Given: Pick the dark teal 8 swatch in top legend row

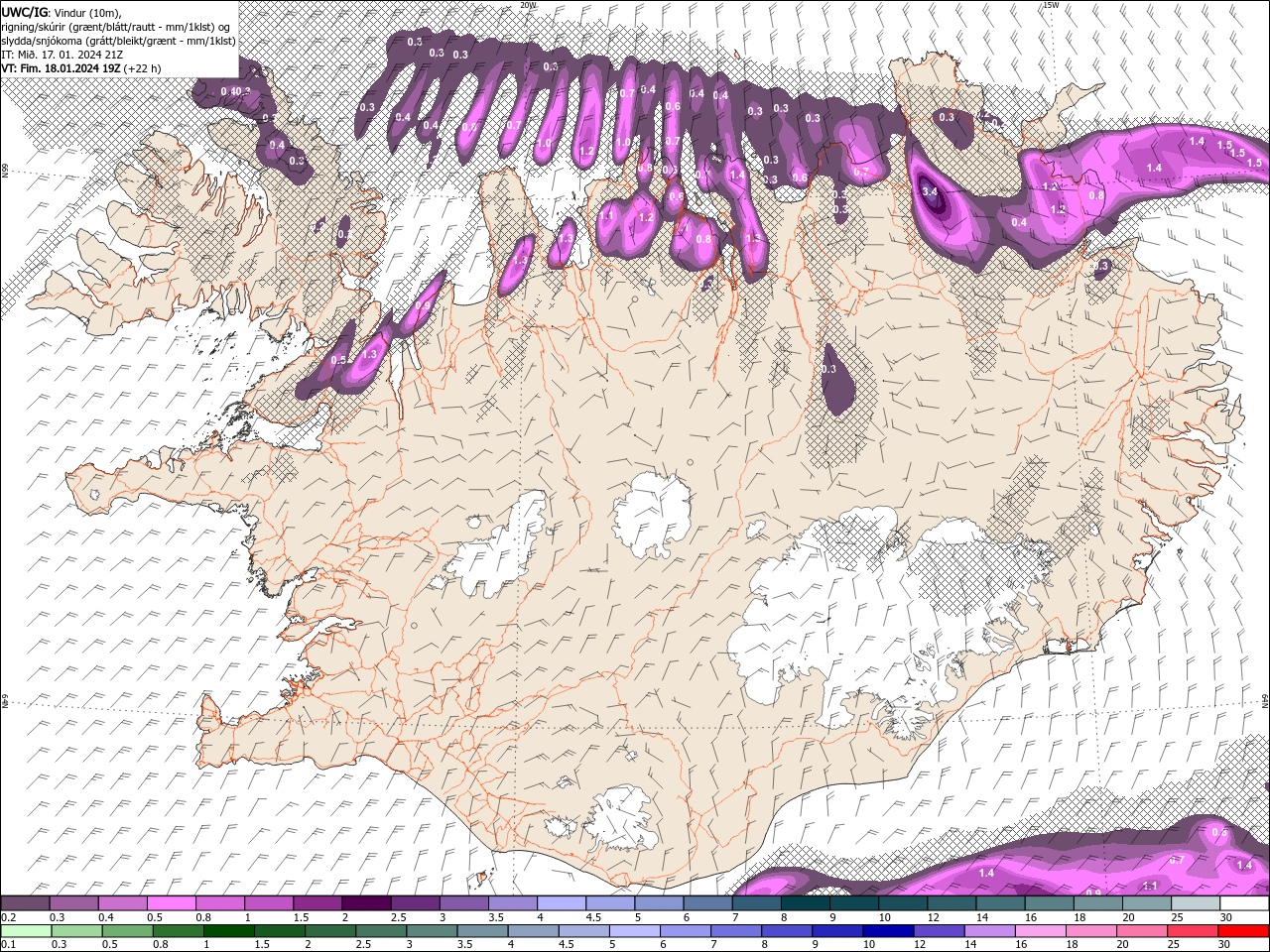Looking at the screenshot, I should 806,903.
